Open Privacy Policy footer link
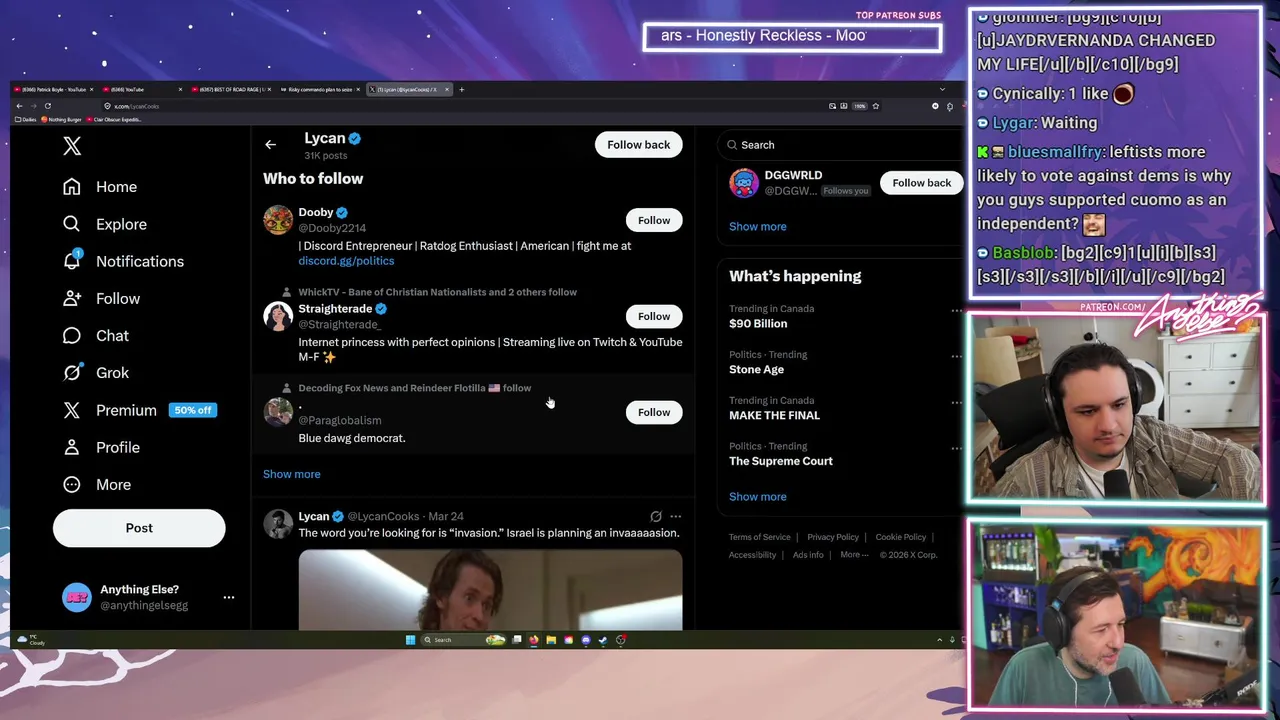The image size is (1280, 720). [833, 537]
